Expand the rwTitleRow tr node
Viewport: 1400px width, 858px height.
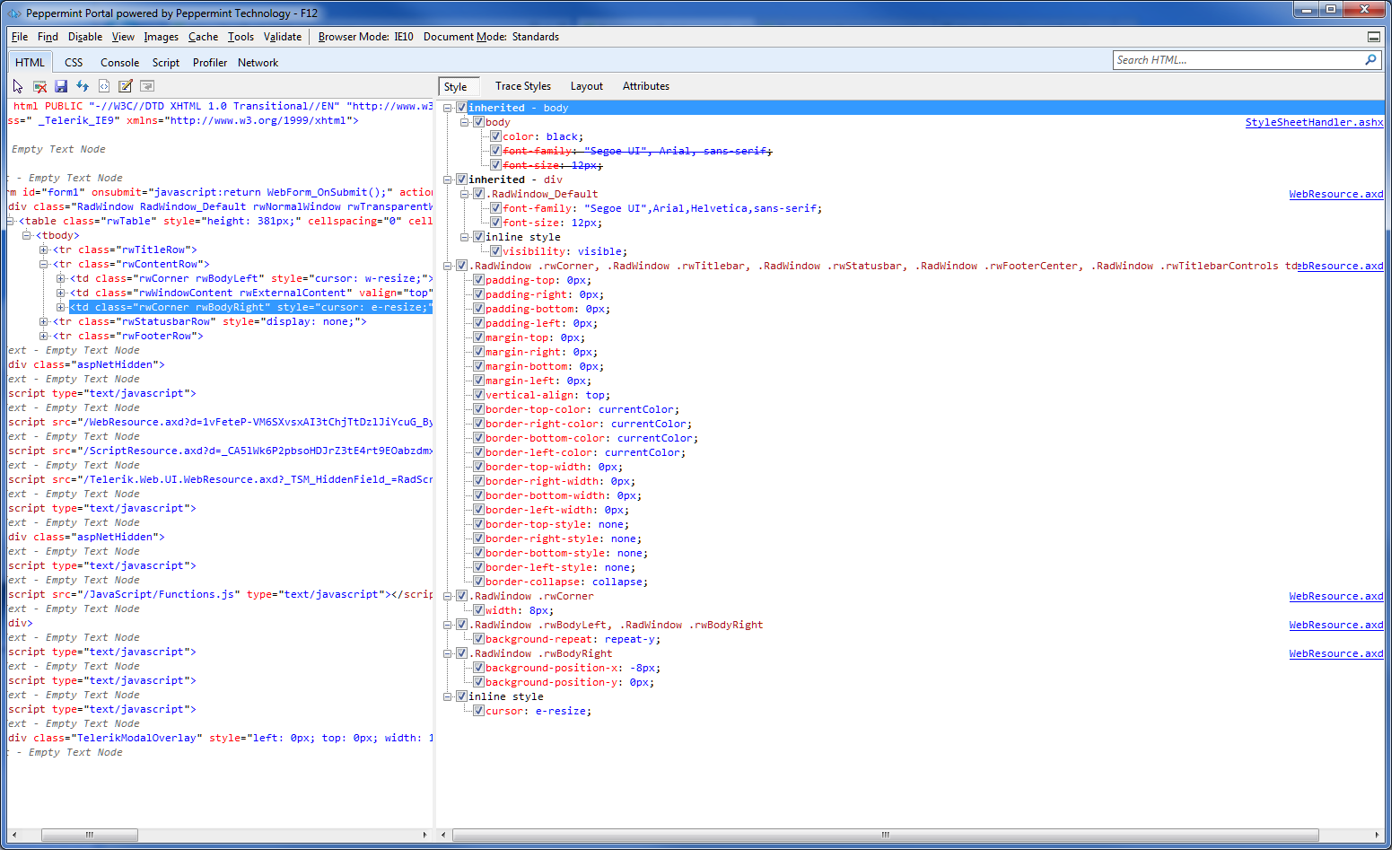(44, 250)
